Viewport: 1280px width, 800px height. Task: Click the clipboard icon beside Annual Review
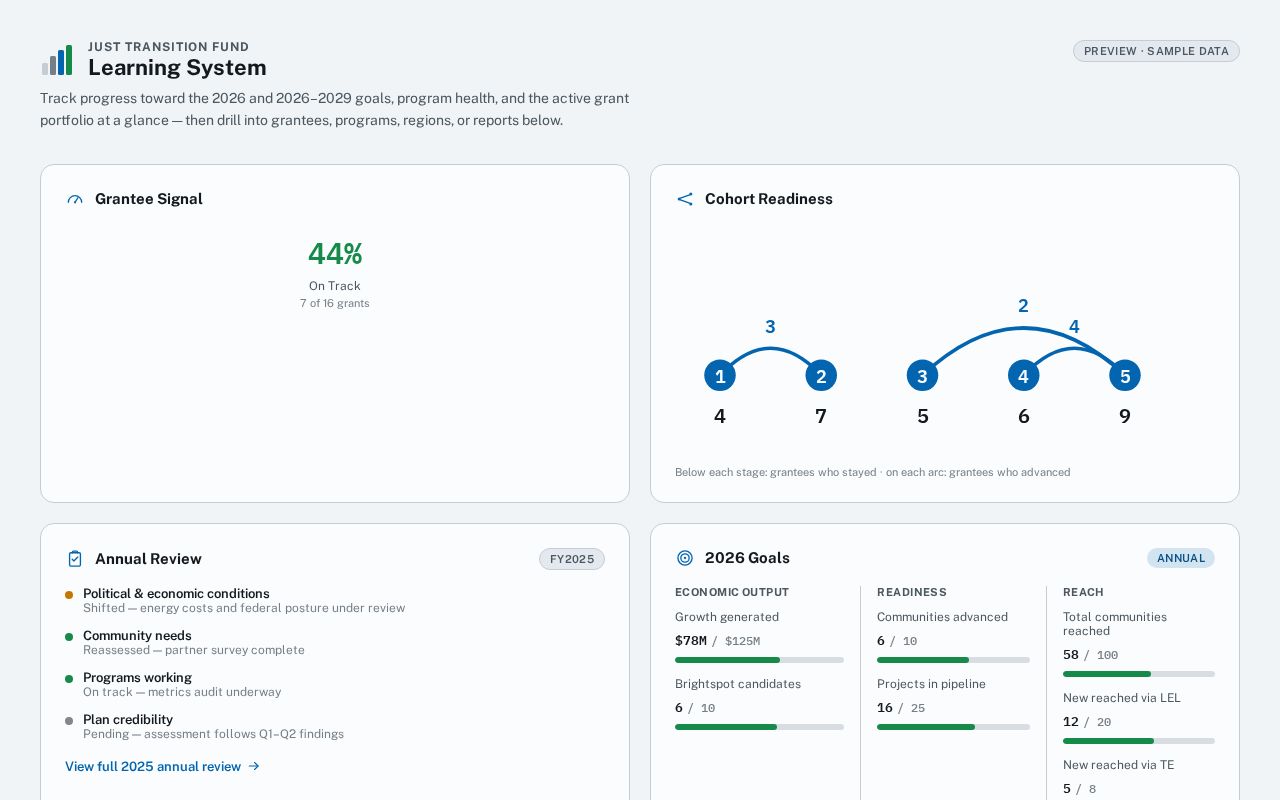[75, 559]
